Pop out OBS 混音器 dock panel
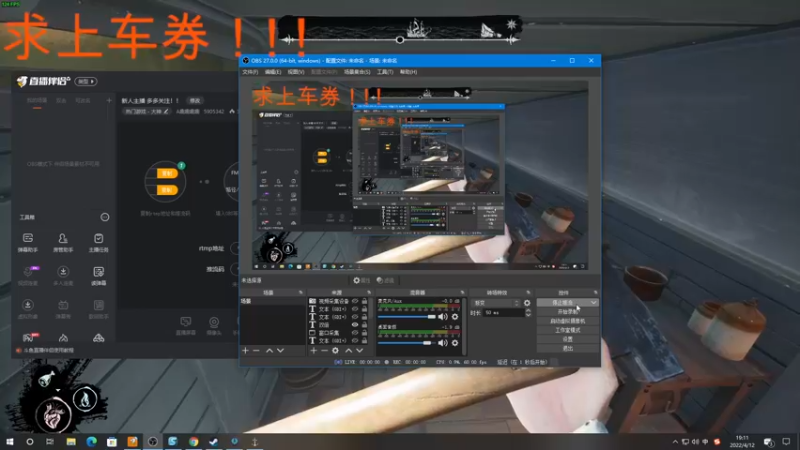The height and width of the screenshot is (450, 800). pos(462,292)
